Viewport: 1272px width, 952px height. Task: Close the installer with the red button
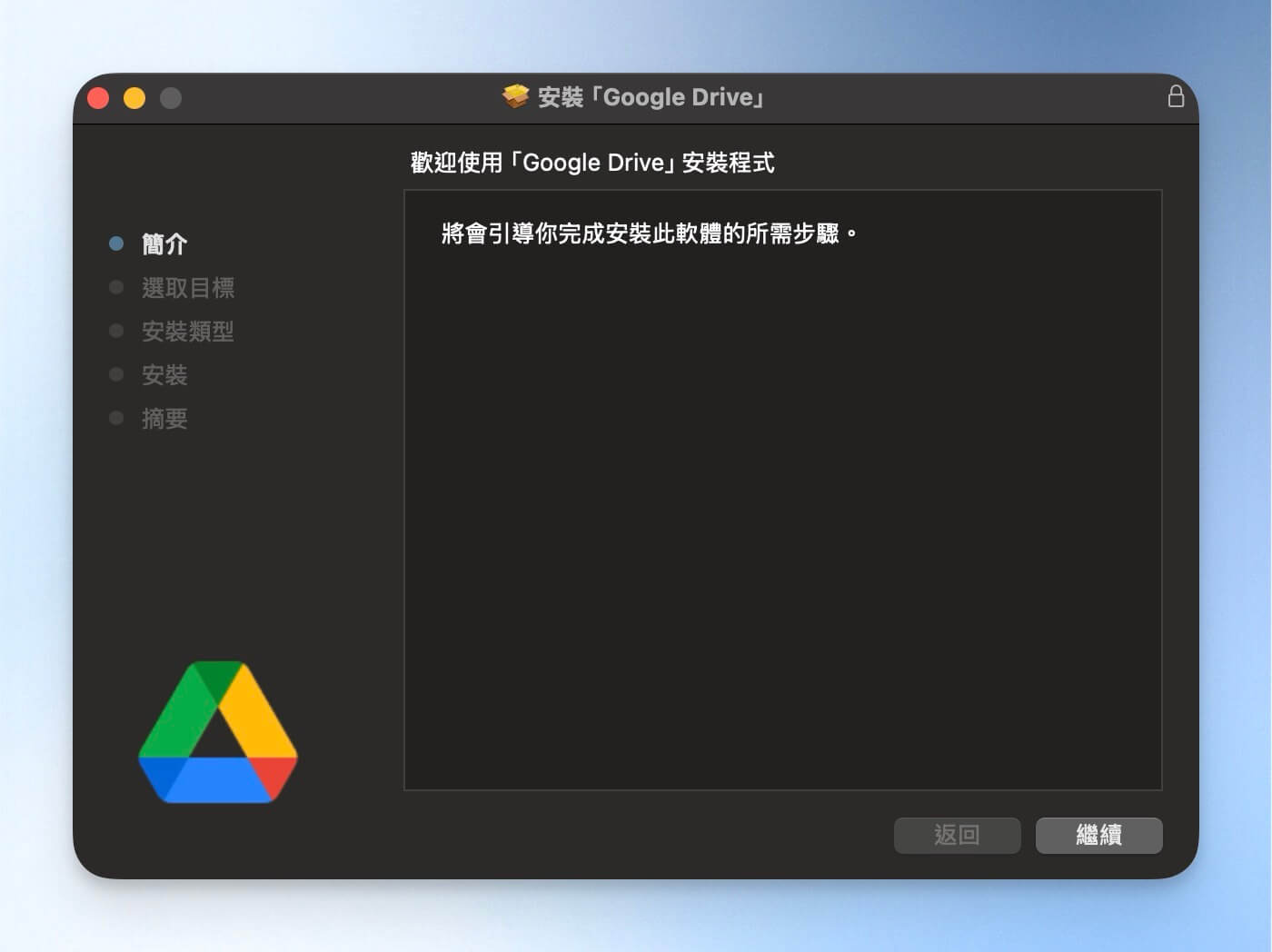98,98
